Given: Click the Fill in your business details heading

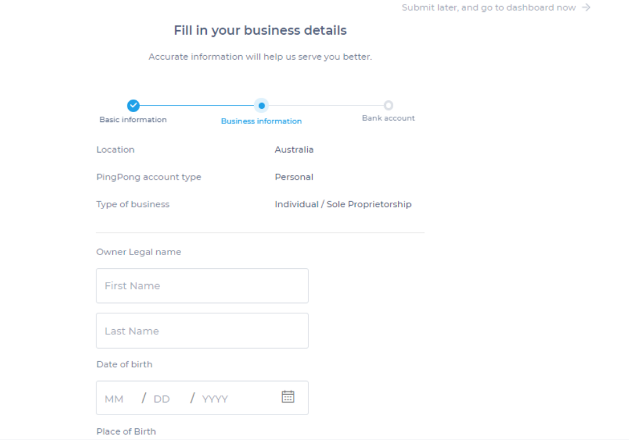Looking at the screenshot, I should coord(260,31).
